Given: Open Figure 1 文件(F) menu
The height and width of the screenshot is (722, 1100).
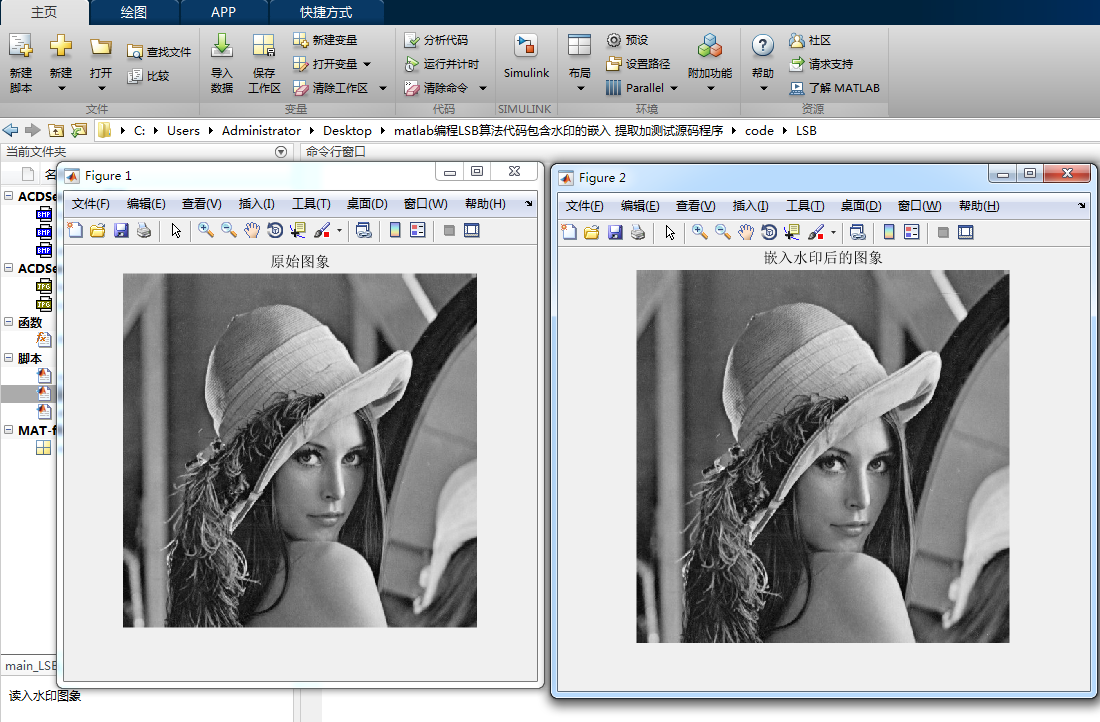Looking at the screenshot, I should (90, 203).
